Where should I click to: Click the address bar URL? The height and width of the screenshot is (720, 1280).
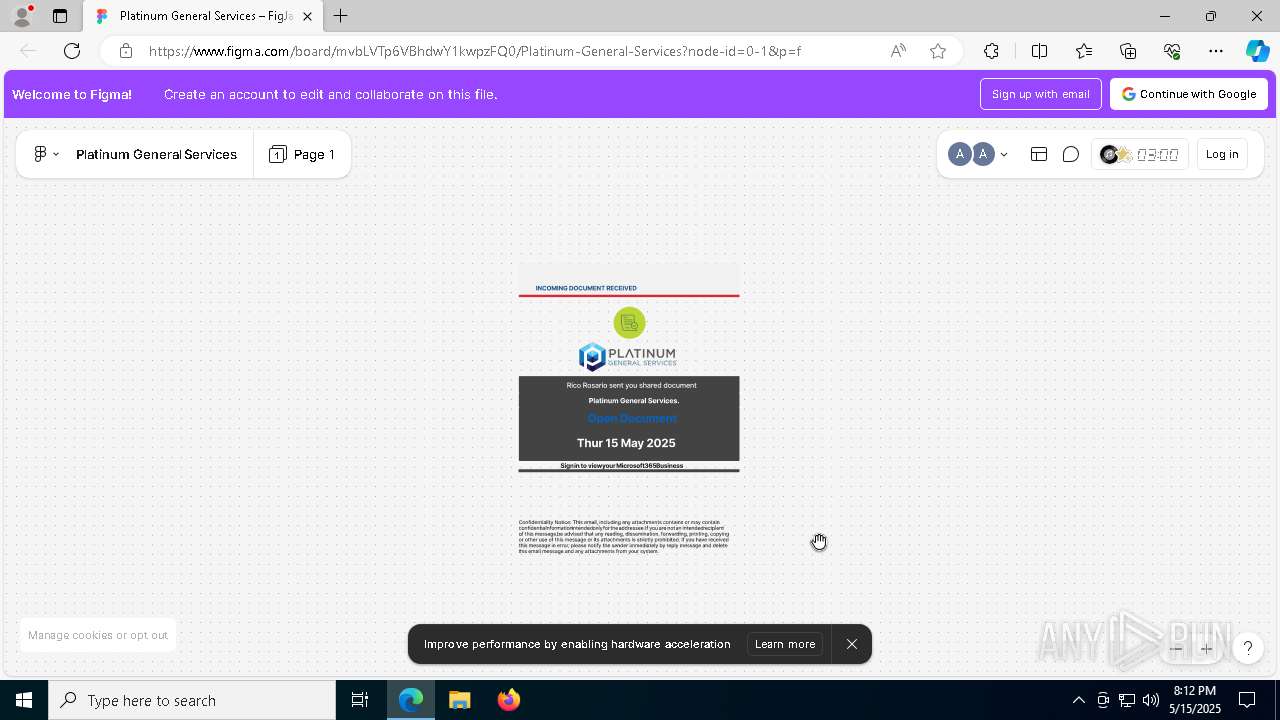(475, 51)
